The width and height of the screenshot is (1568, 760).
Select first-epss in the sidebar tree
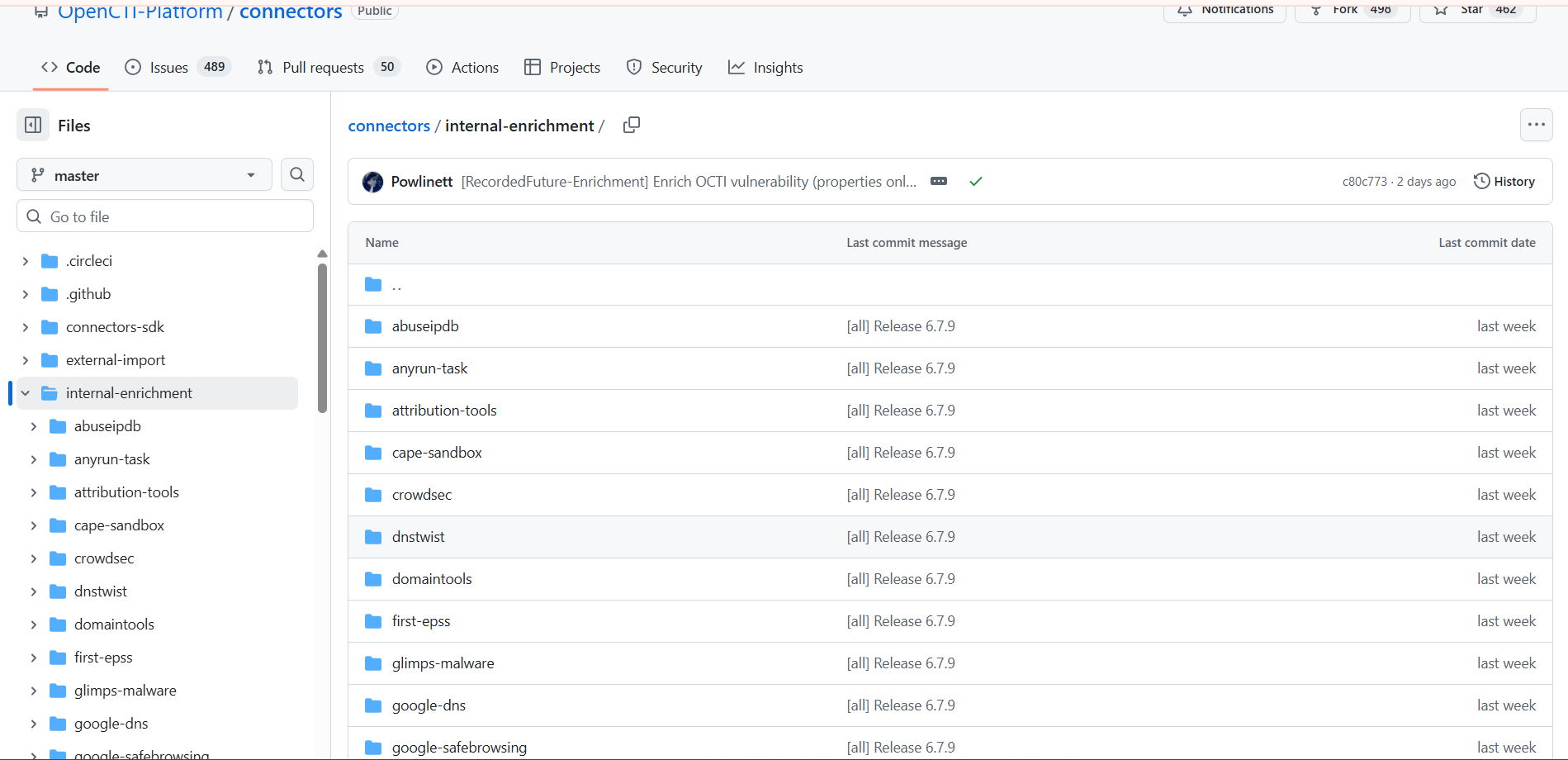pyautogui.click(x=103, y=658)
